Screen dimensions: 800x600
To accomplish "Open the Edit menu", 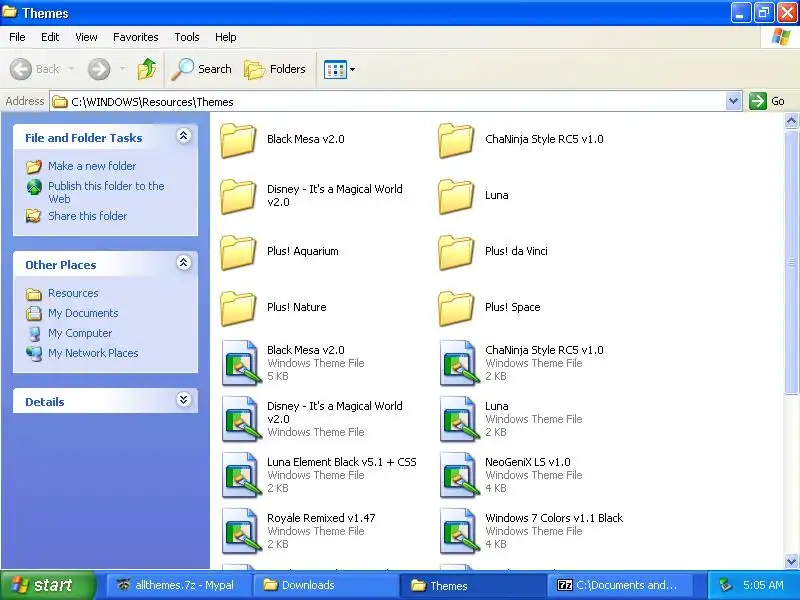I will pyautogui.click(x=50, y=37).
